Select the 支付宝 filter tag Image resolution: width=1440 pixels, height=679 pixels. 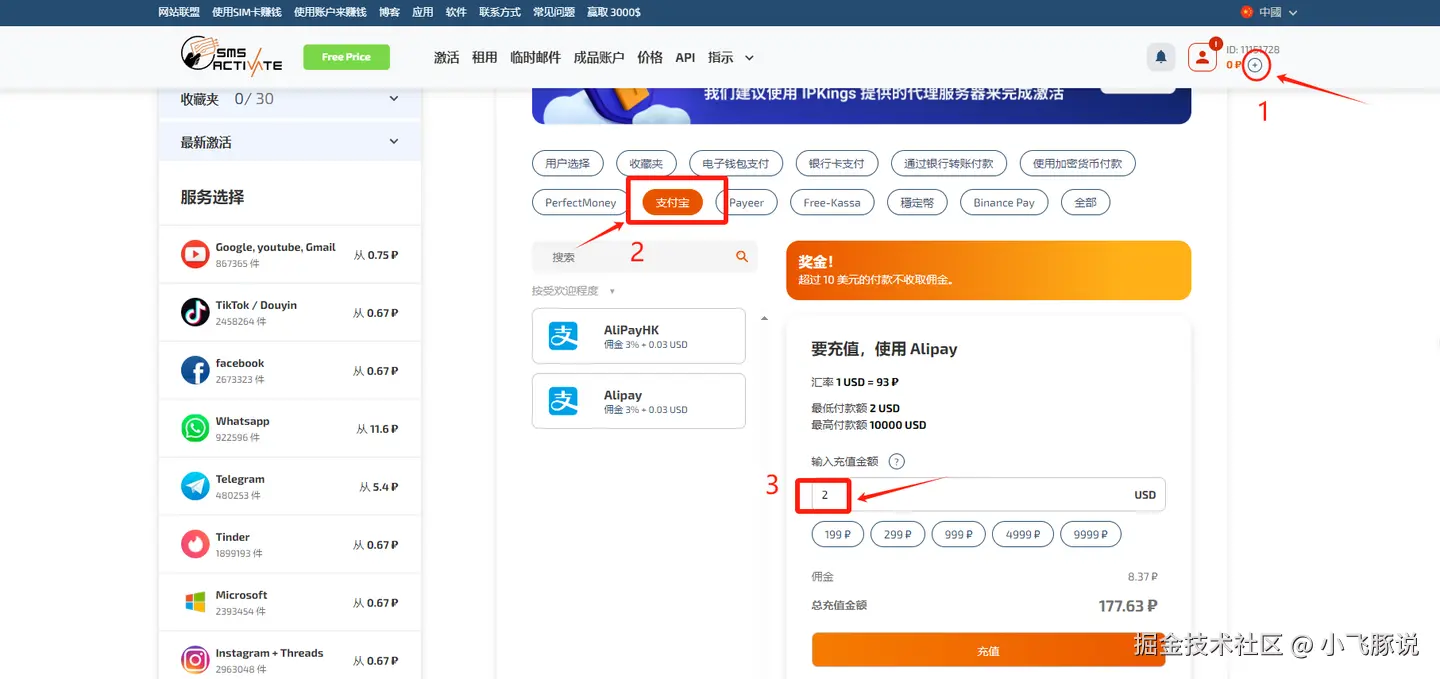[672, 202]
